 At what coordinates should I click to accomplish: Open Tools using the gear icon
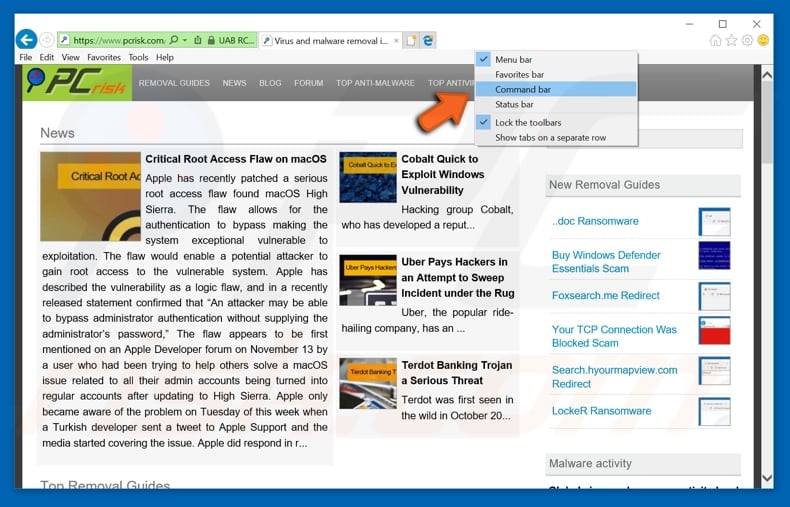click(747, 40)
